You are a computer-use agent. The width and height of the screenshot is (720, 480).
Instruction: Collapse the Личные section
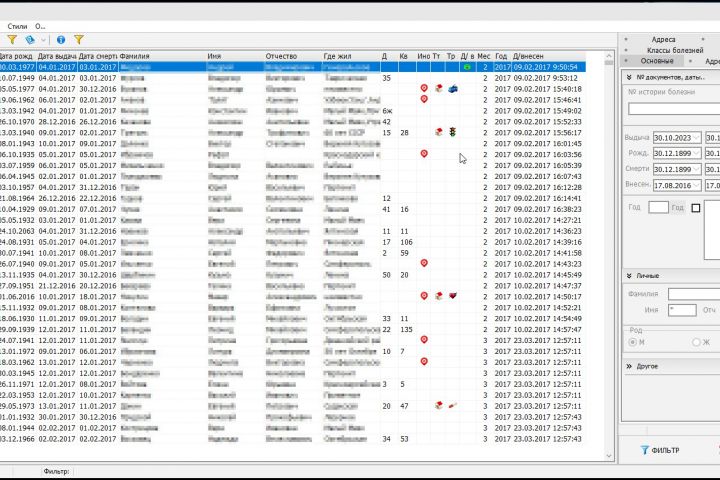(629, 276)
